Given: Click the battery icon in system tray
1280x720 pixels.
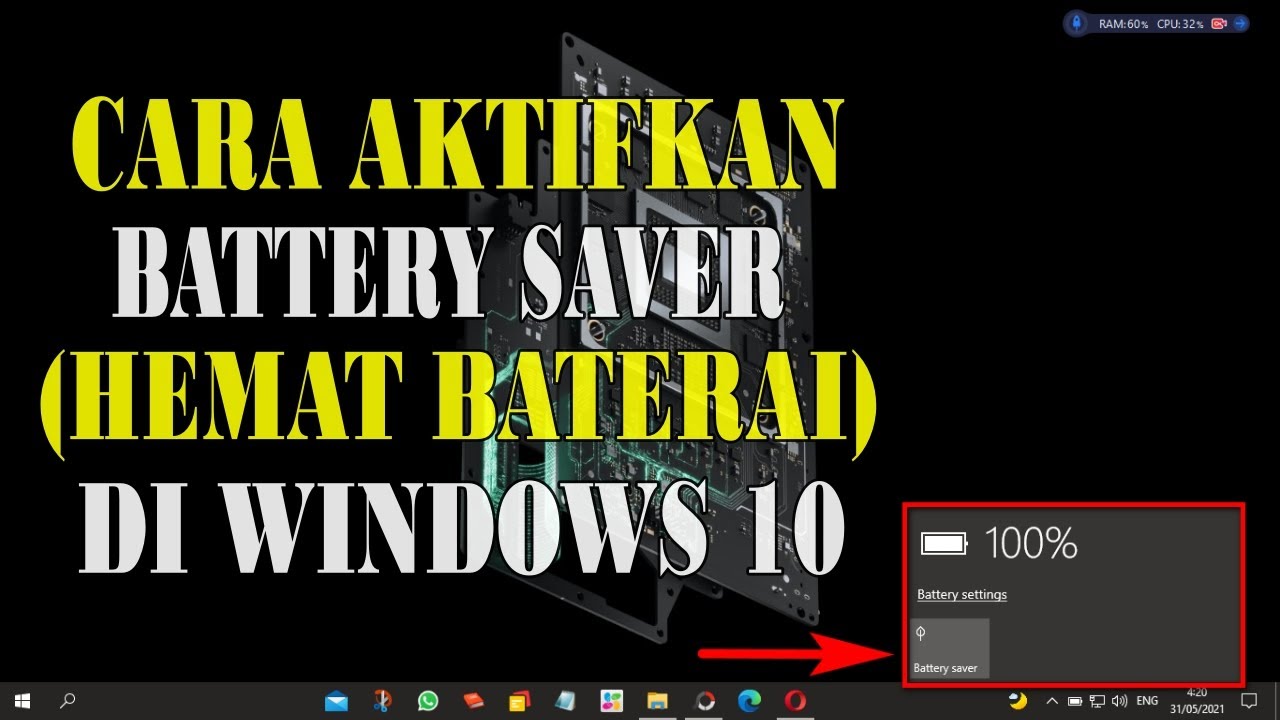Looking at the screenshot, I should click(x=1075, y=701).
